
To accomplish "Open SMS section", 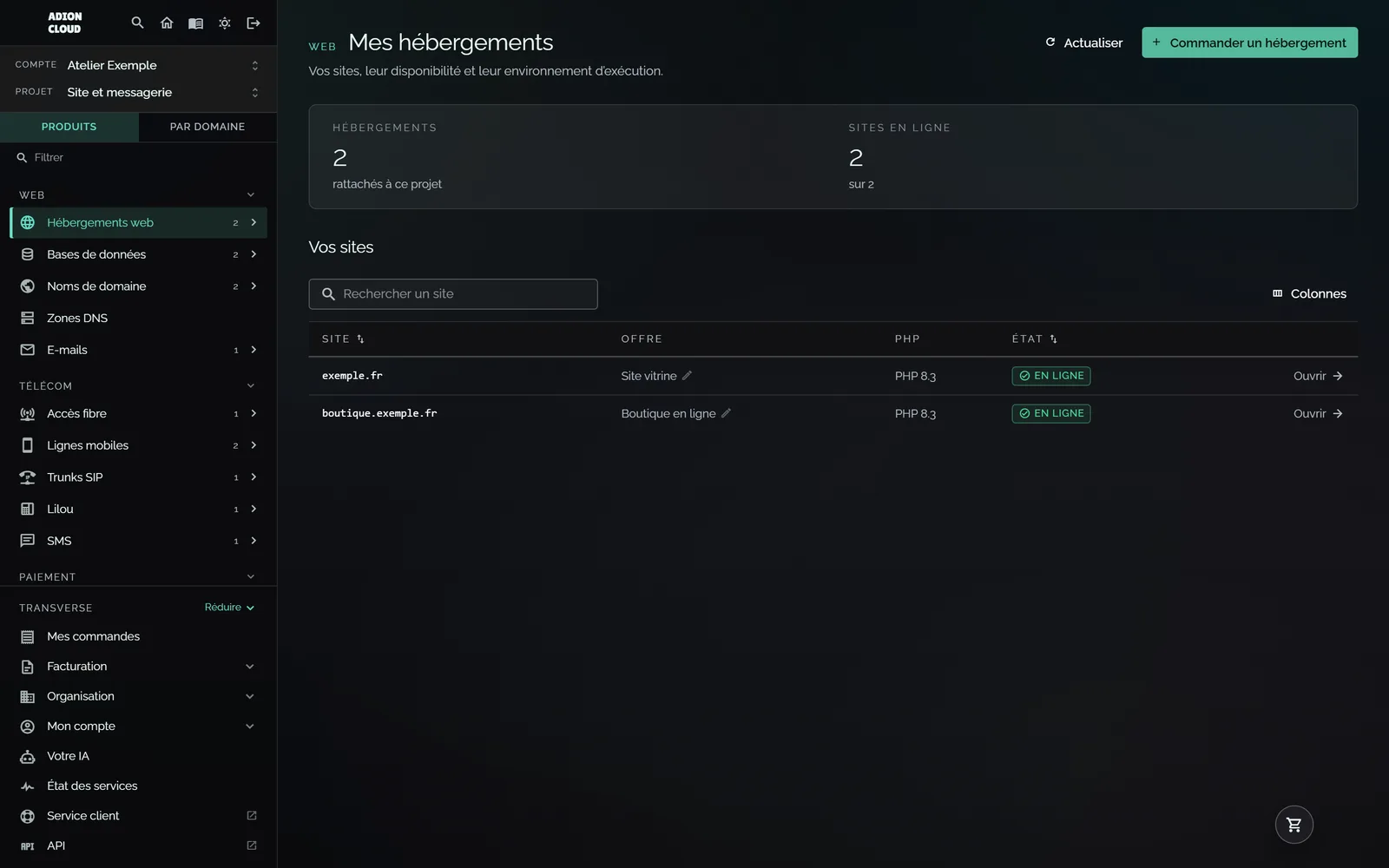I will [x=139, y=541].
